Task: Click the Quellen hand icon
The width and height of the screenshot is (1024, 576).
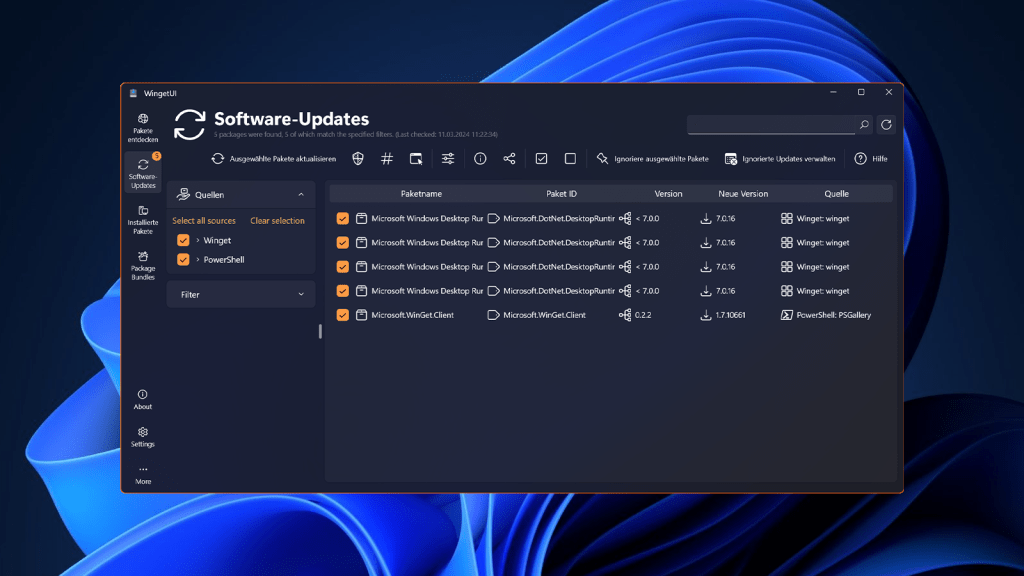Action: click(183, 195)
